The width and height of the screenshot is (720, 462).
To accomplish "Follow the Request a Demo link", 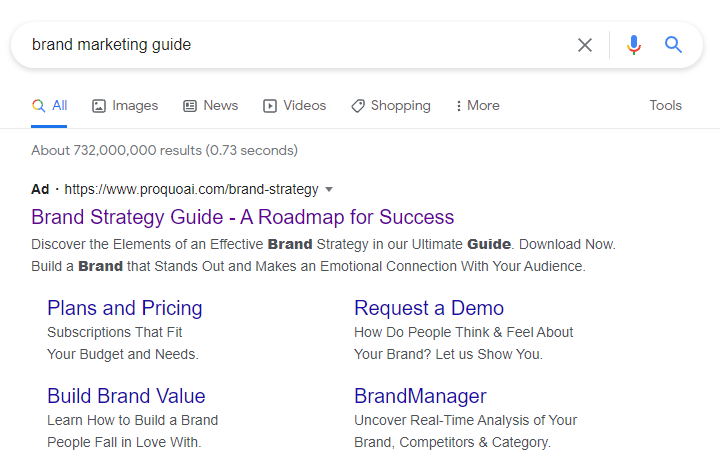I will [428, 308].
